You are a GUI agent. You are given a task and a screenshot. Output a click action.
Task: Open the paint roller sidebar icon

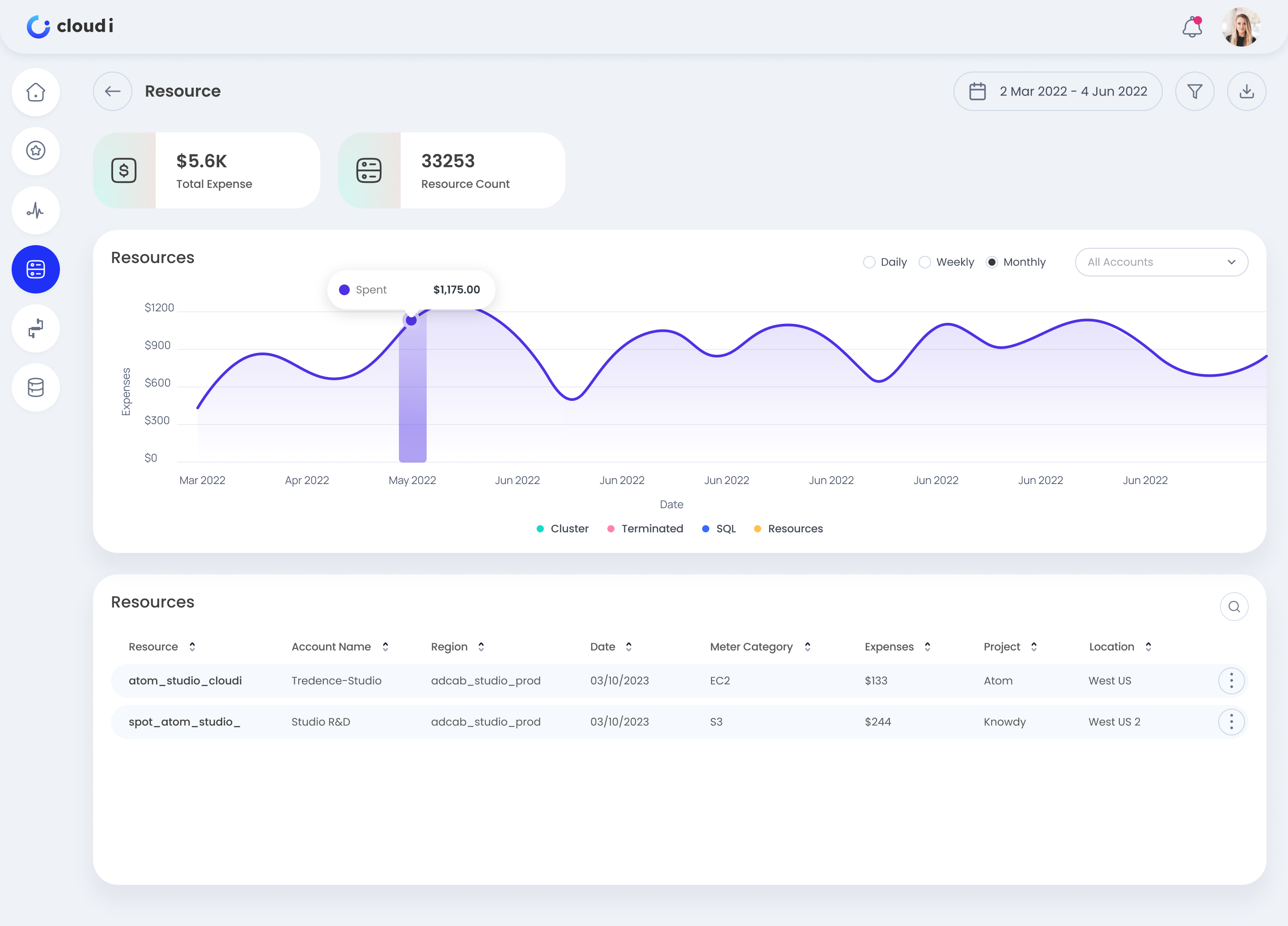[36, 328]
